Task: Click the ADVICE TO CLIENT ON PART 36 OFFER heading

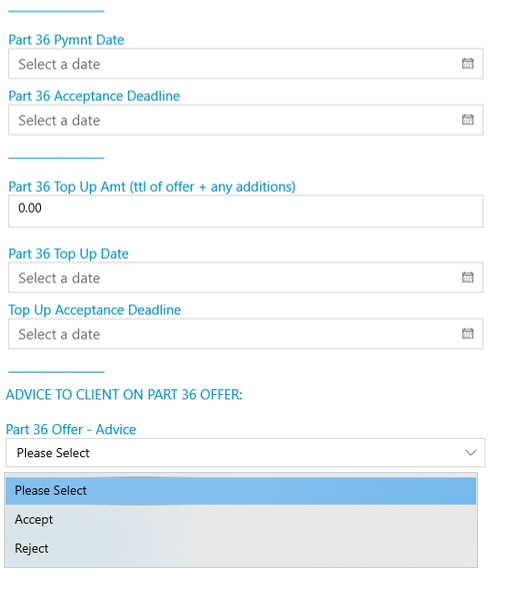Action: [124, 395]
